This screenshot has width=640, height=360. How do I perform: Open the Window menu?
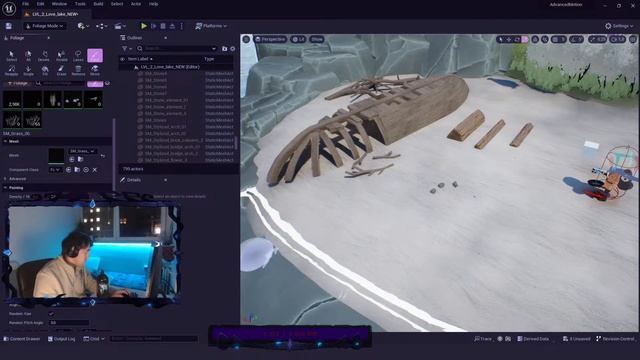click(x=59, y=4)
